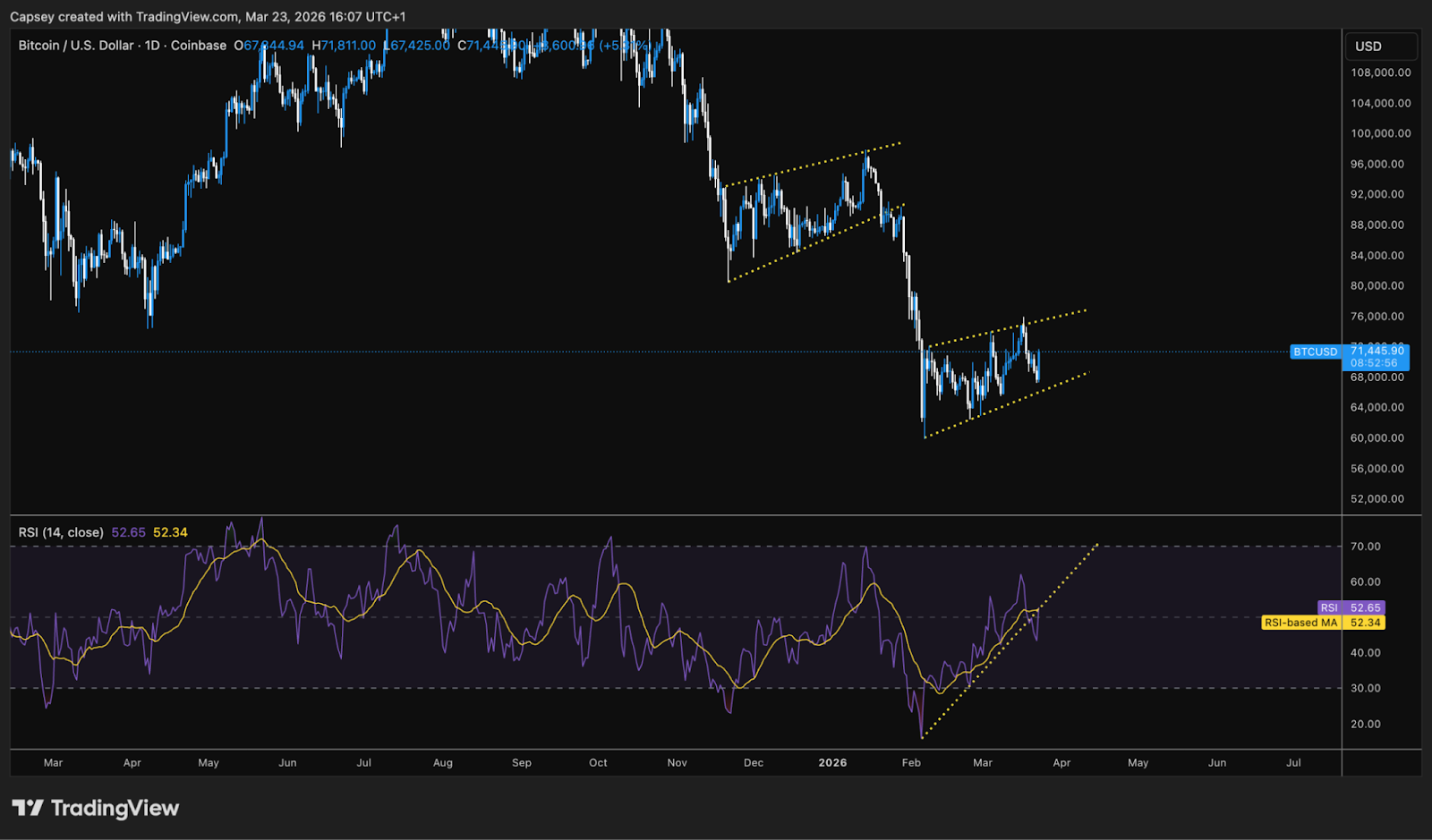Click the 2026 year marker on the time axis
The image size is (1432, 840).
(x=832, y=763)
